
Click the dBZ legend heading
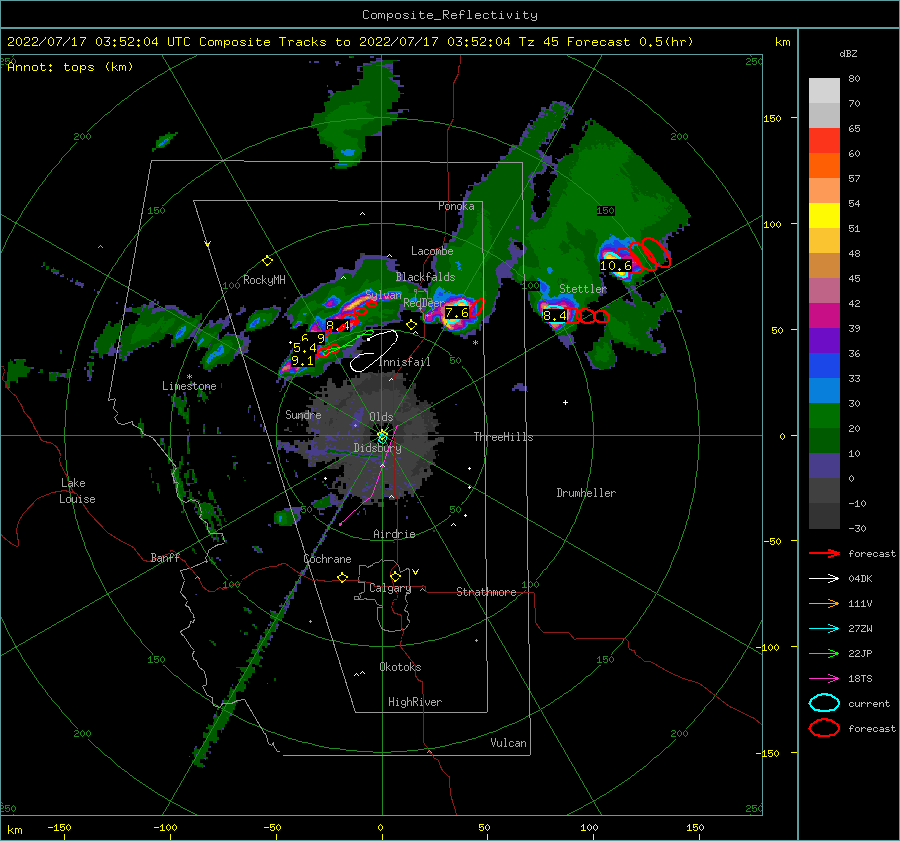(x=848, y=54)
